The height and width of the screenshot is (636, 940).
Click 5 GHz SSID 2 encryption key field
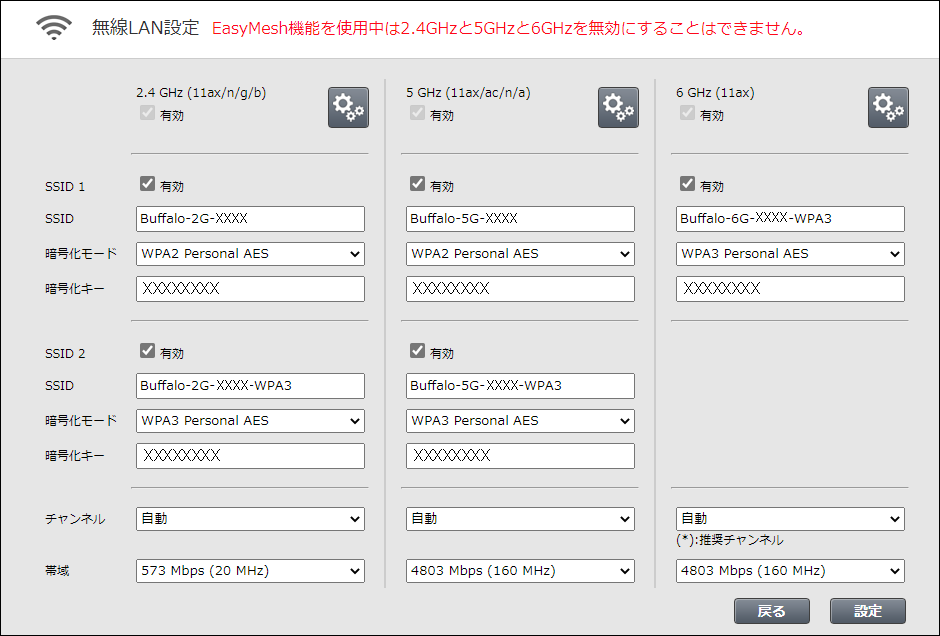[x=520, y=456]
